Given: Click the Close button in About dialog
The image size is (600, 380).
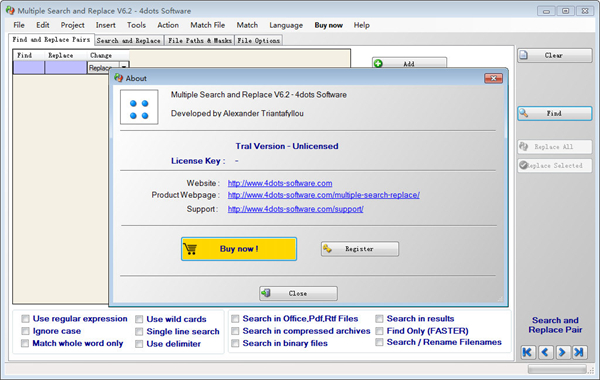Looking at the screenshot, I should point(298,294).
